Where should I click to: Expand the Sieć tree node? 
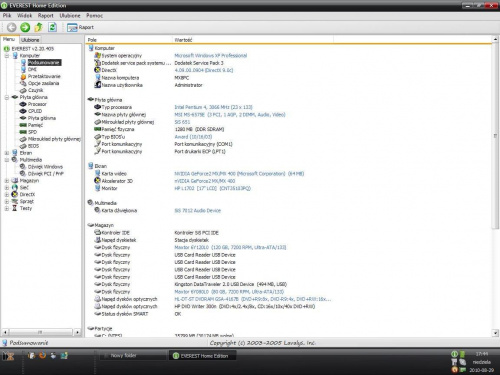pos(7,188)
